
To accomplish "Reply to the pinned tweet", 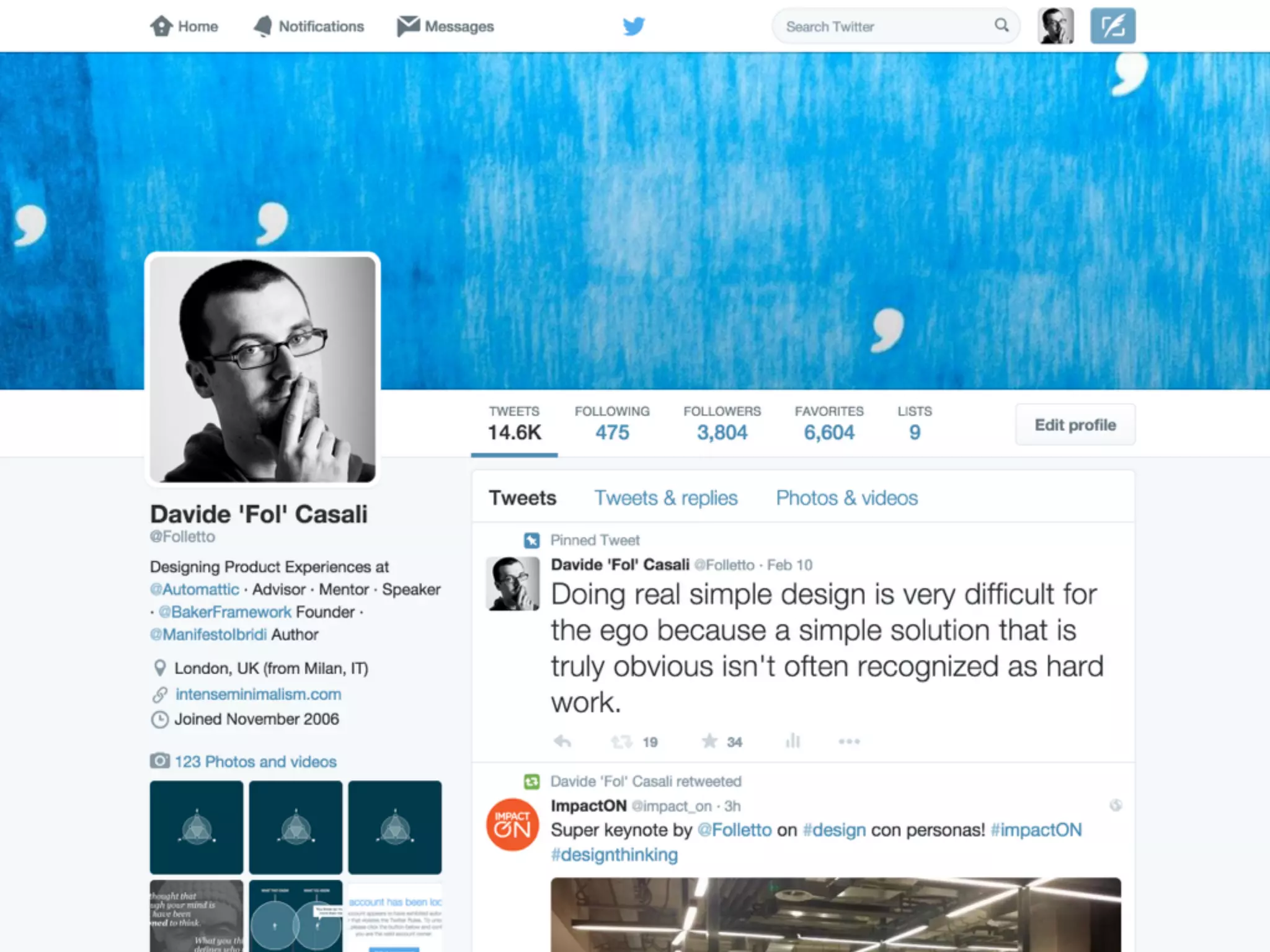I will [x=562, y=741].
